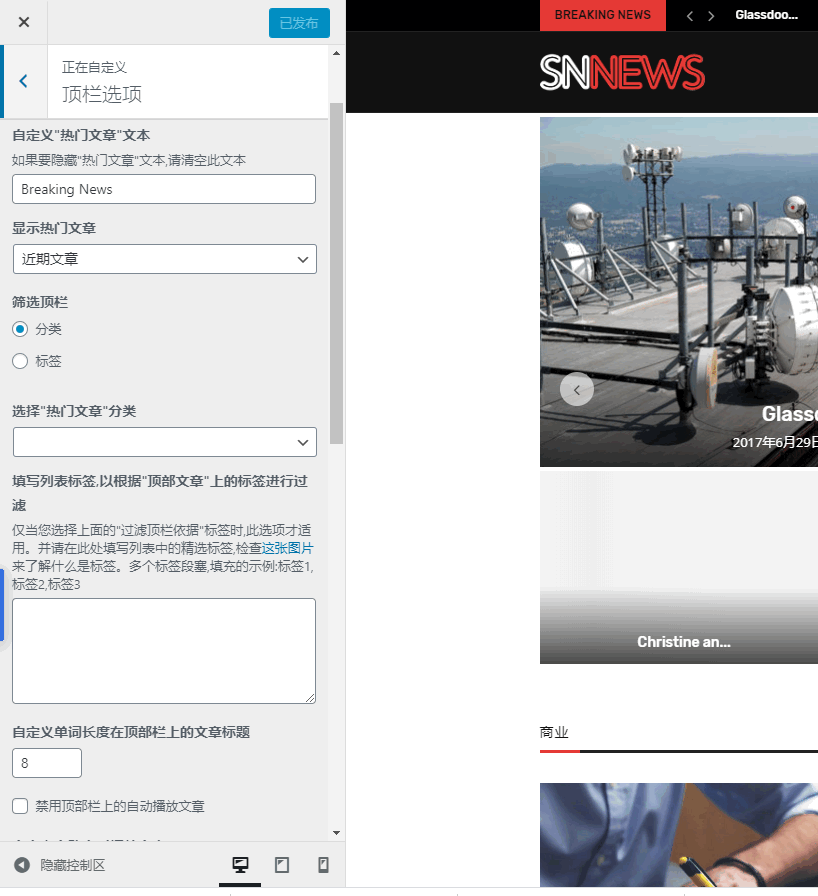
Task: Click the 顶栏选项 section title
Action: click(102, 94)
